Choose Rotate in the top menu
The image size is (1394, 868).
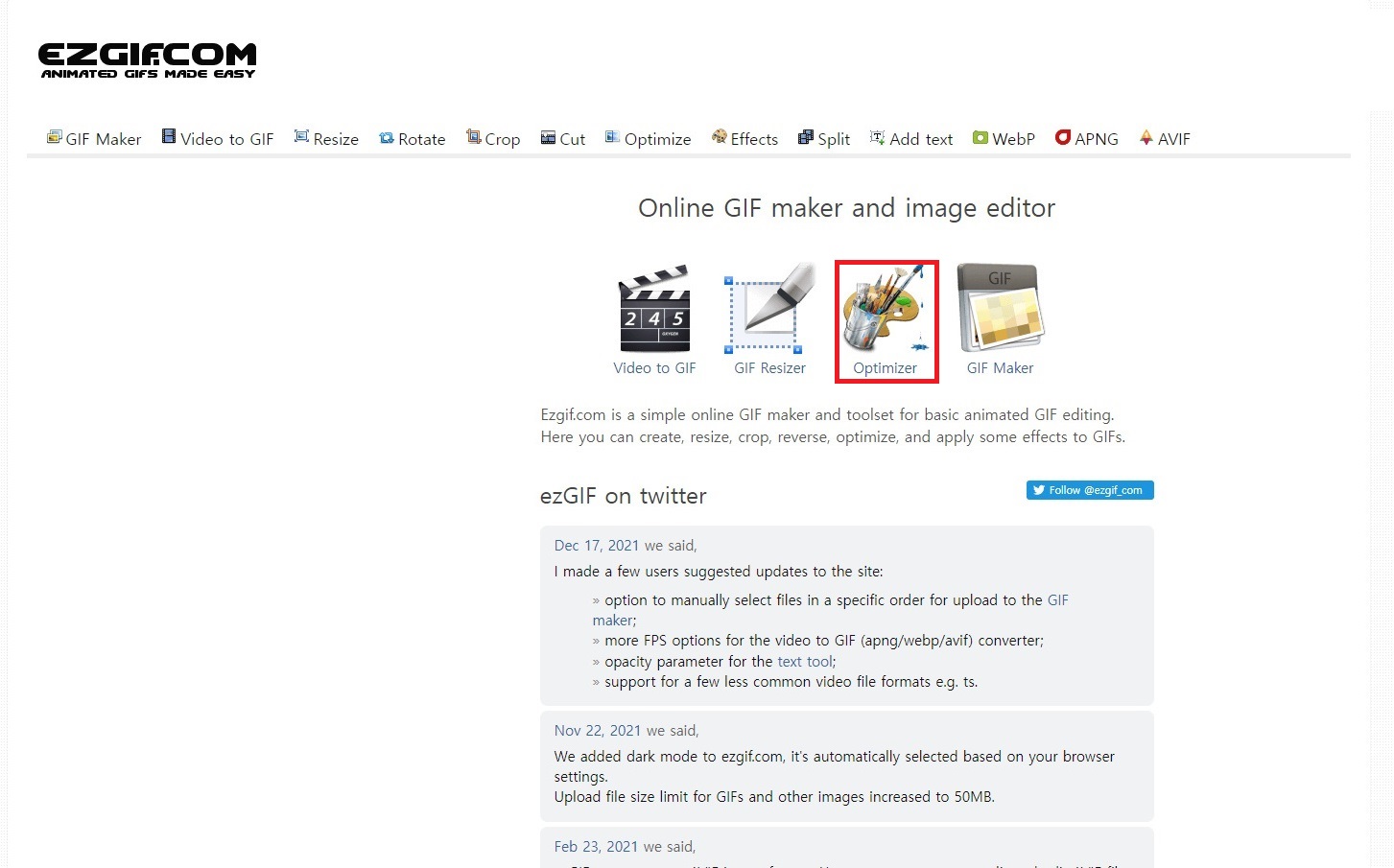coord(422,139)
